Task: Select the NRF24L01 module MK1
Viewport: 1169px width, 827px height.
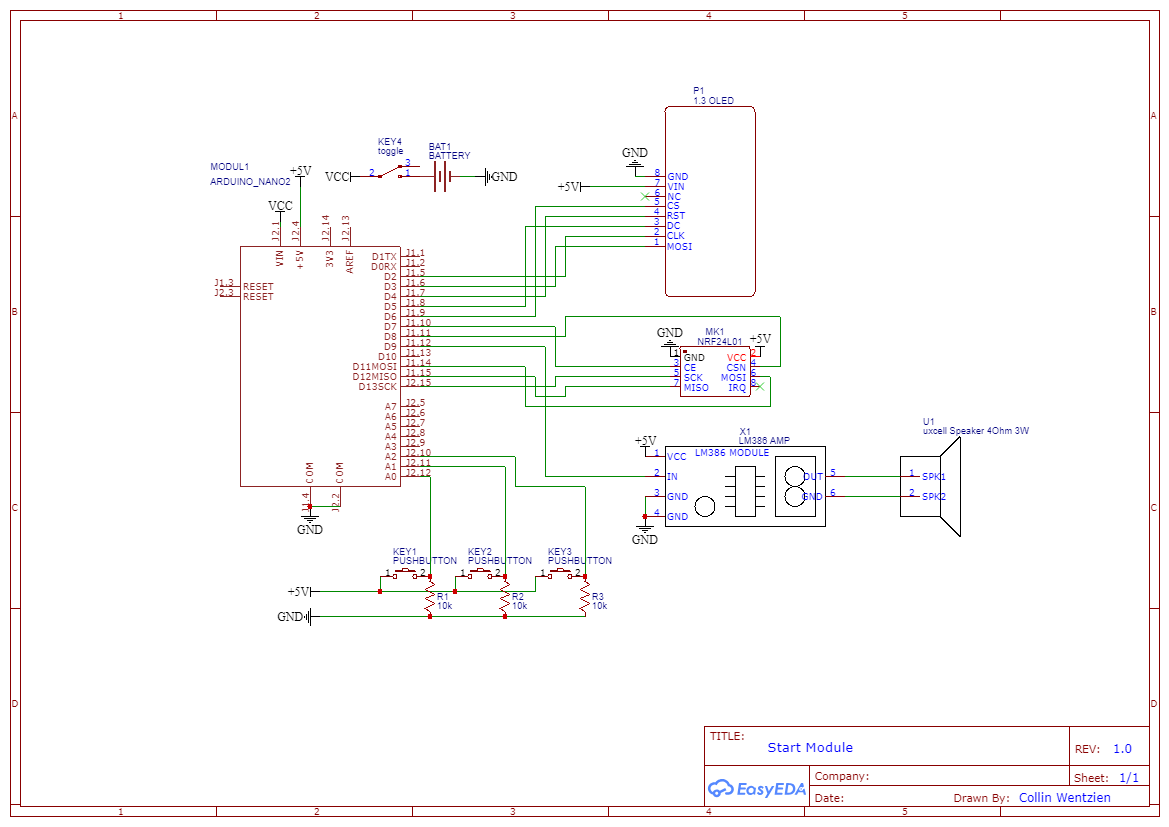Action: 714,371
